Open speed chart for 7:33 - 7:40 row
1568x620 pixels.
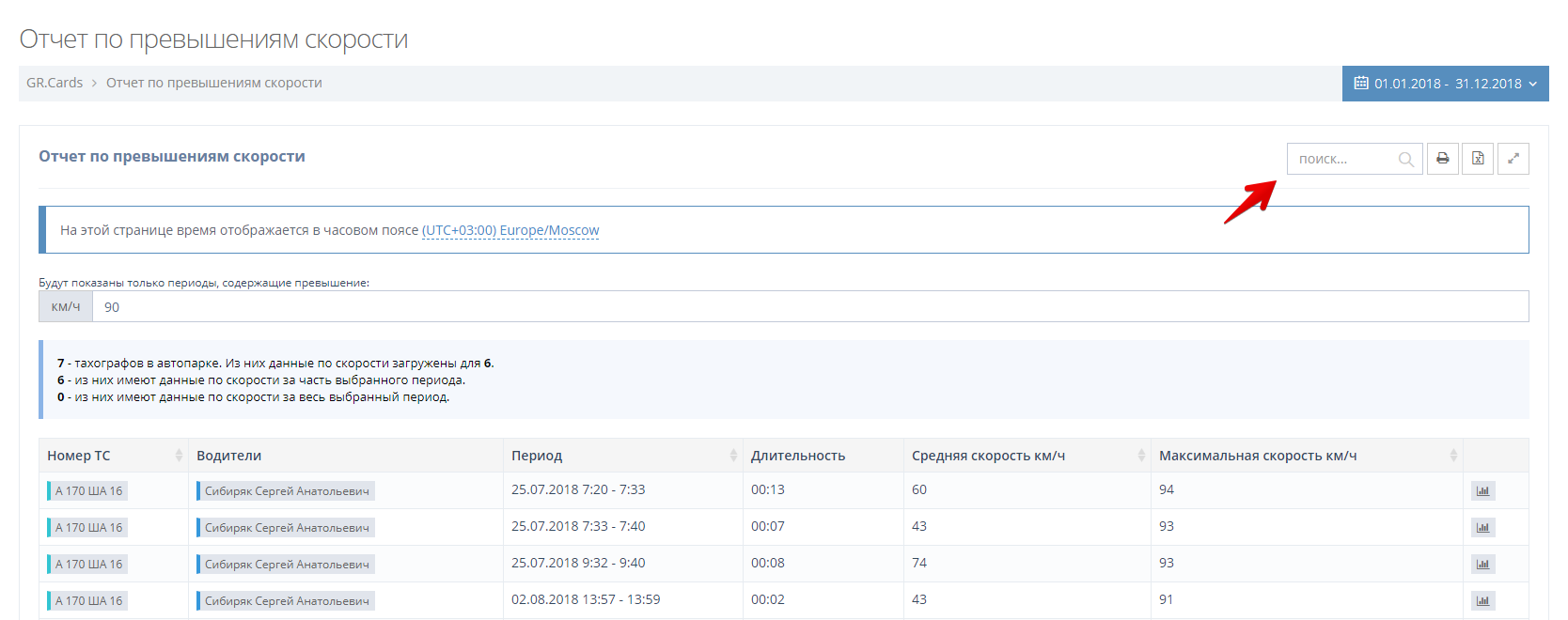pos(1482,528)
